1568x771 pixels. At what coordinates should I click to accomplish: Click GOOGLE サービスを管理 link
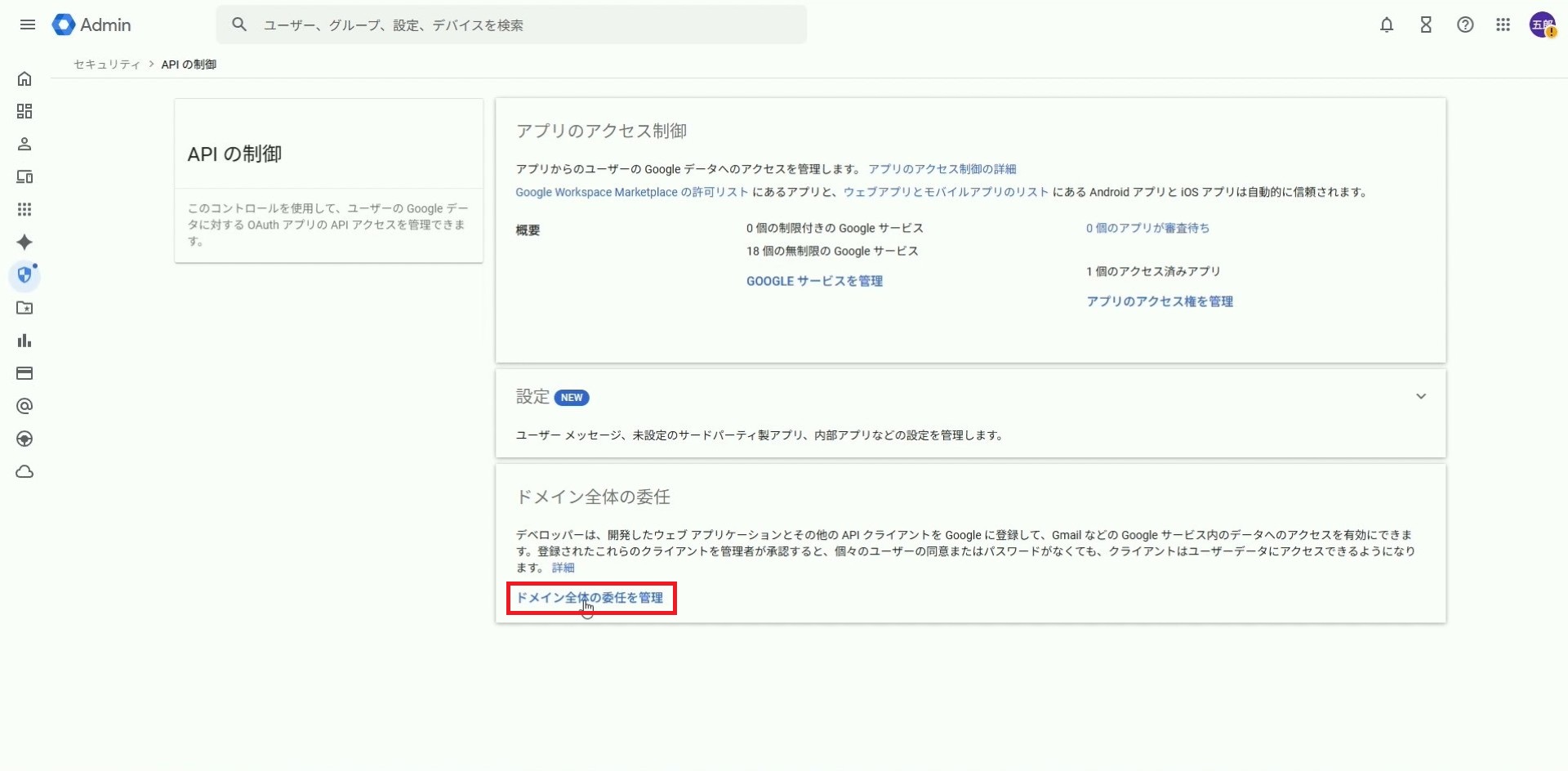814,281
